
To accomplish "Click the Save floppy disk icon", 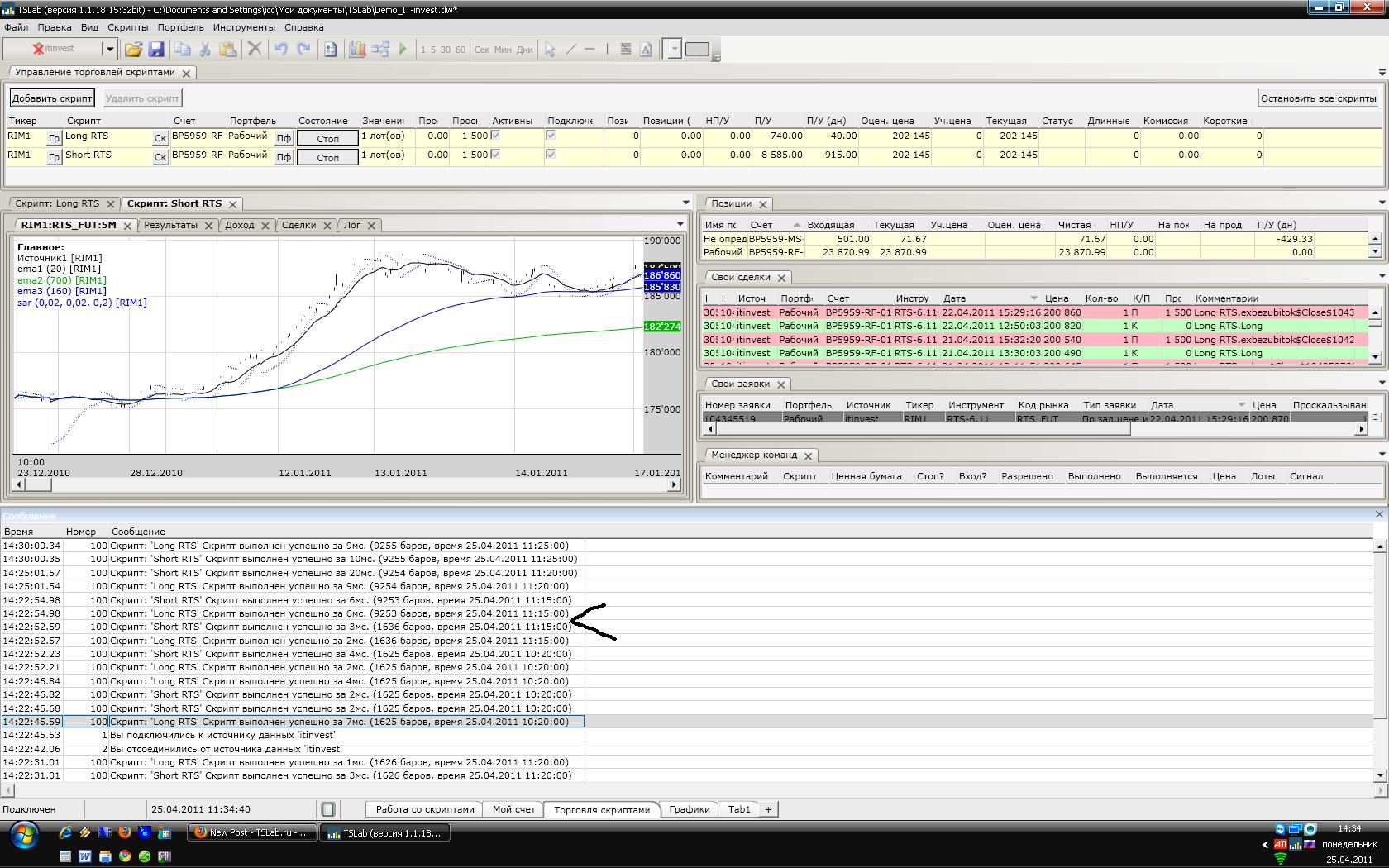I will click(155, 50).
